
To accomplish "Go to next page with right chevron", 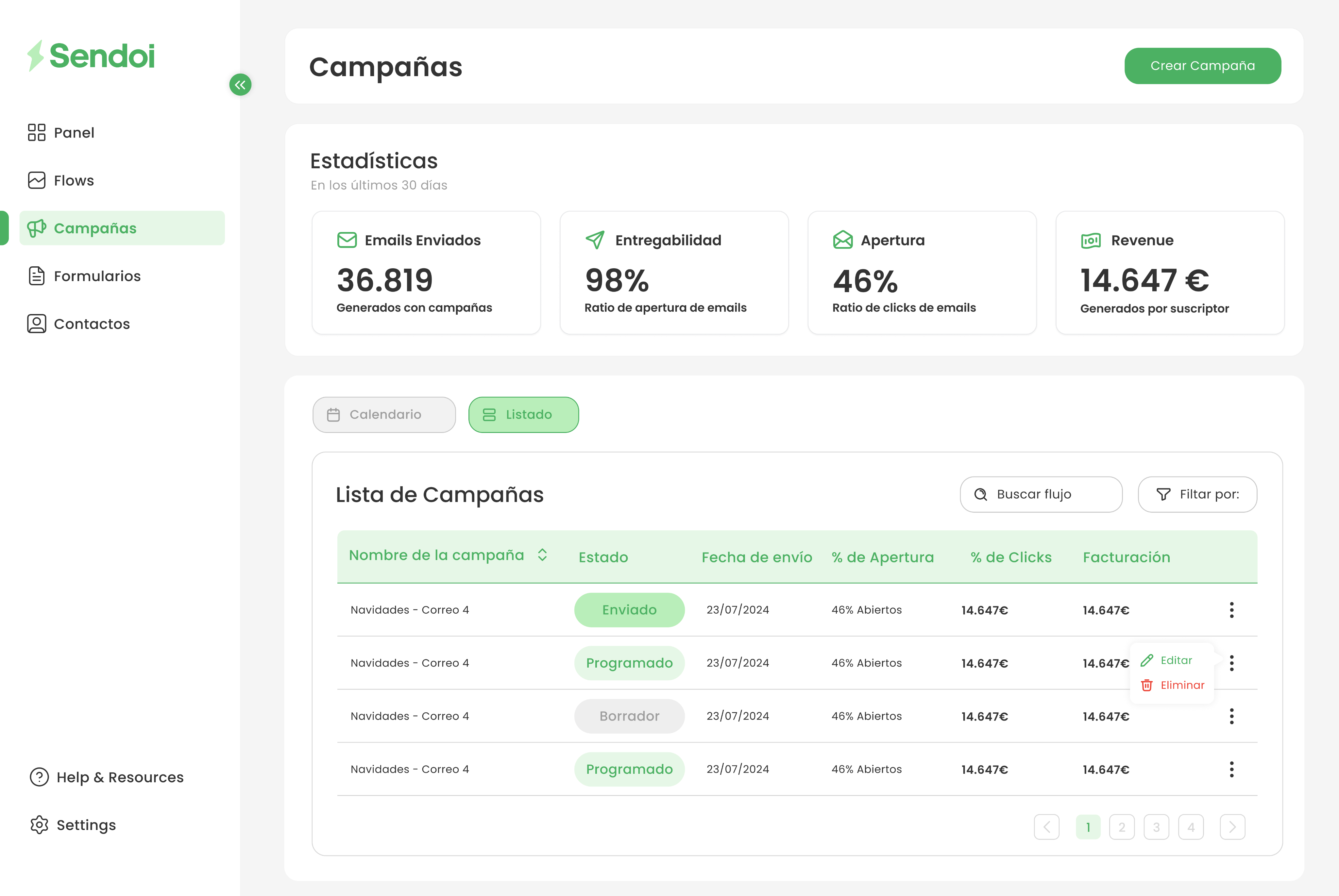I will (x=1232, y=827).
